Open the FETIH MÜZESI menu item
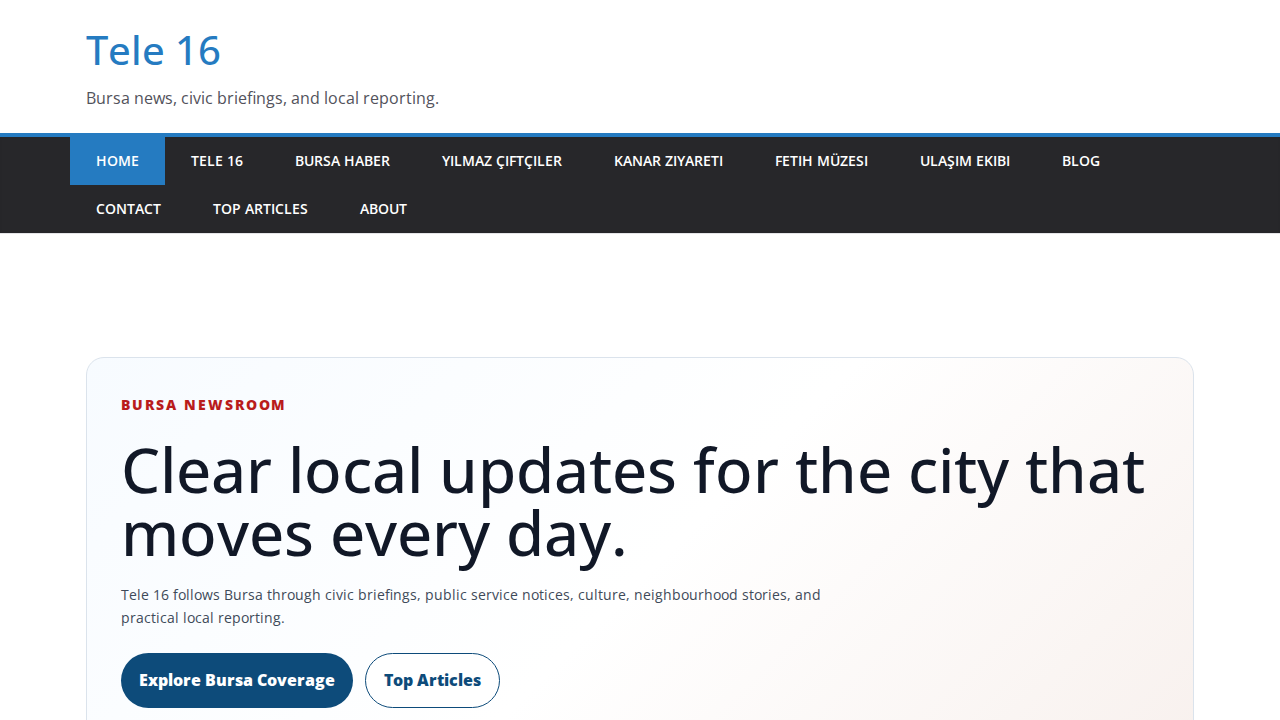This screenshot has width=1280, height=720. coord(821,161)
